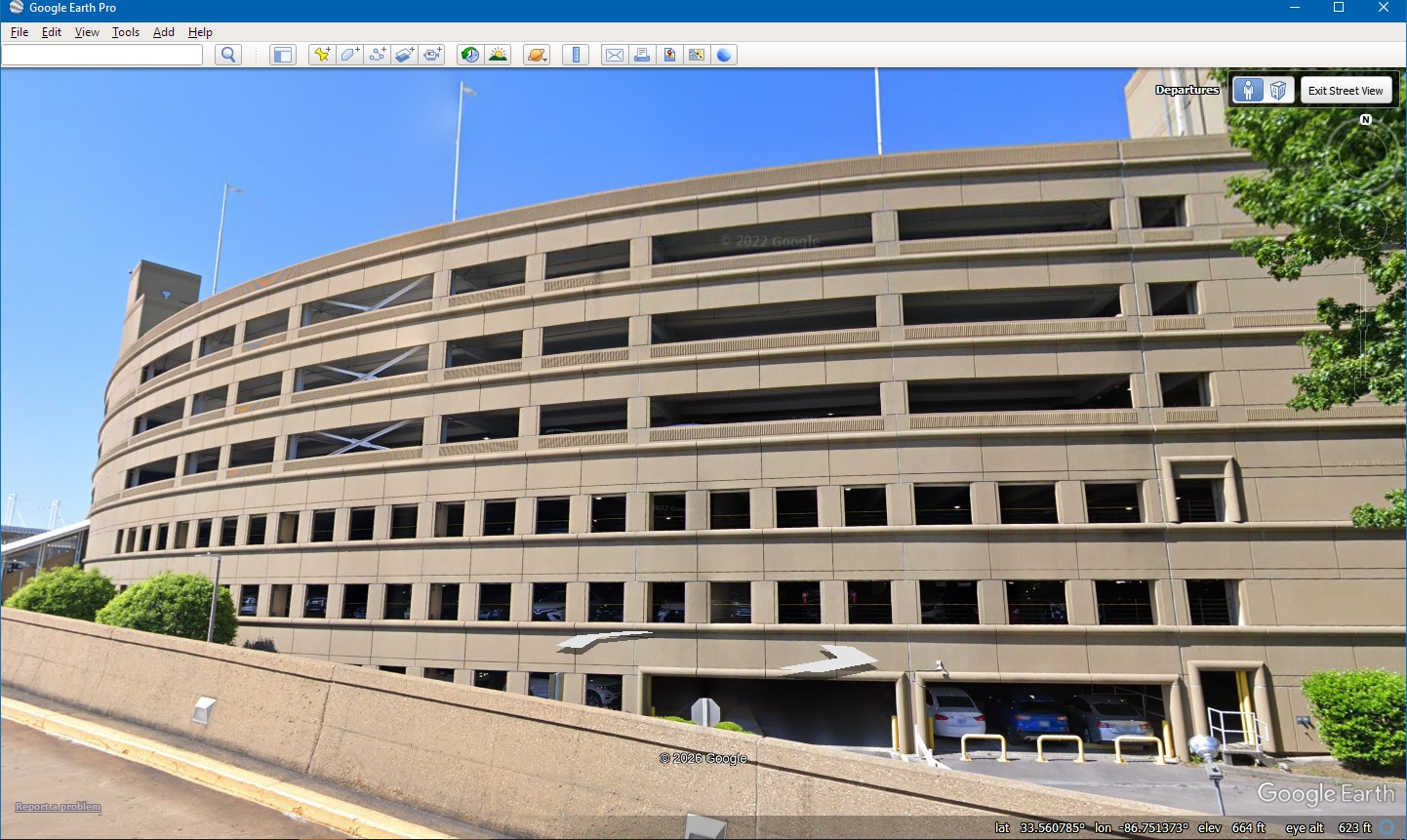1407x840 pixels.
Task: Add a new Placemark
Action: pos(321,55)
